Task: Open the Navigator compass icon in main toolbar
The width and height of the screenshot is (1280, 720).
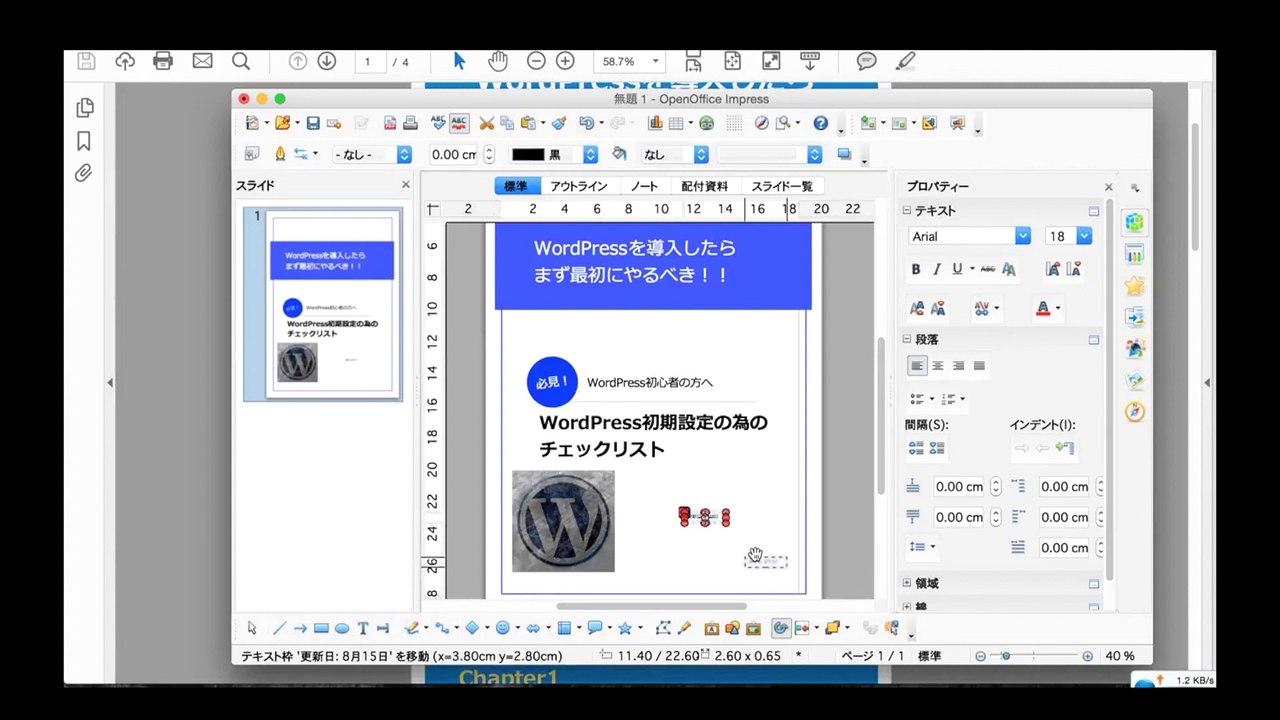Action: pyautogui.click(x=762, y=123)
